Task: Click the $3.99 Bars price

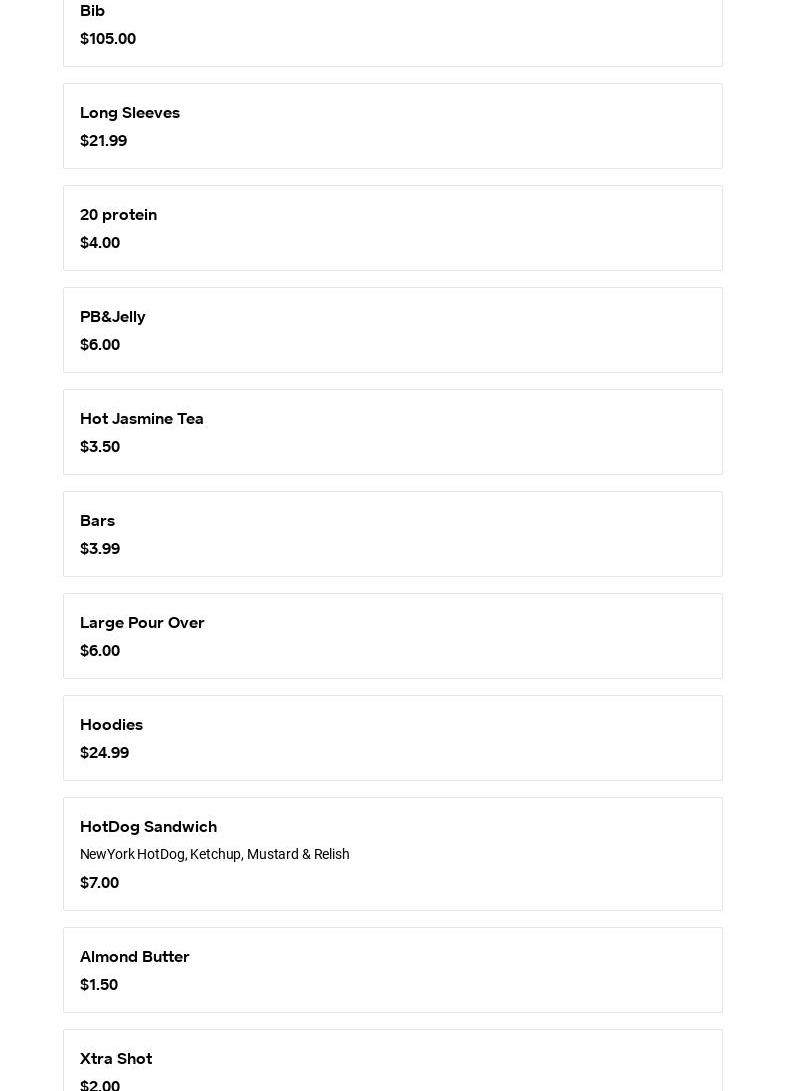Action: pos(100,549)
